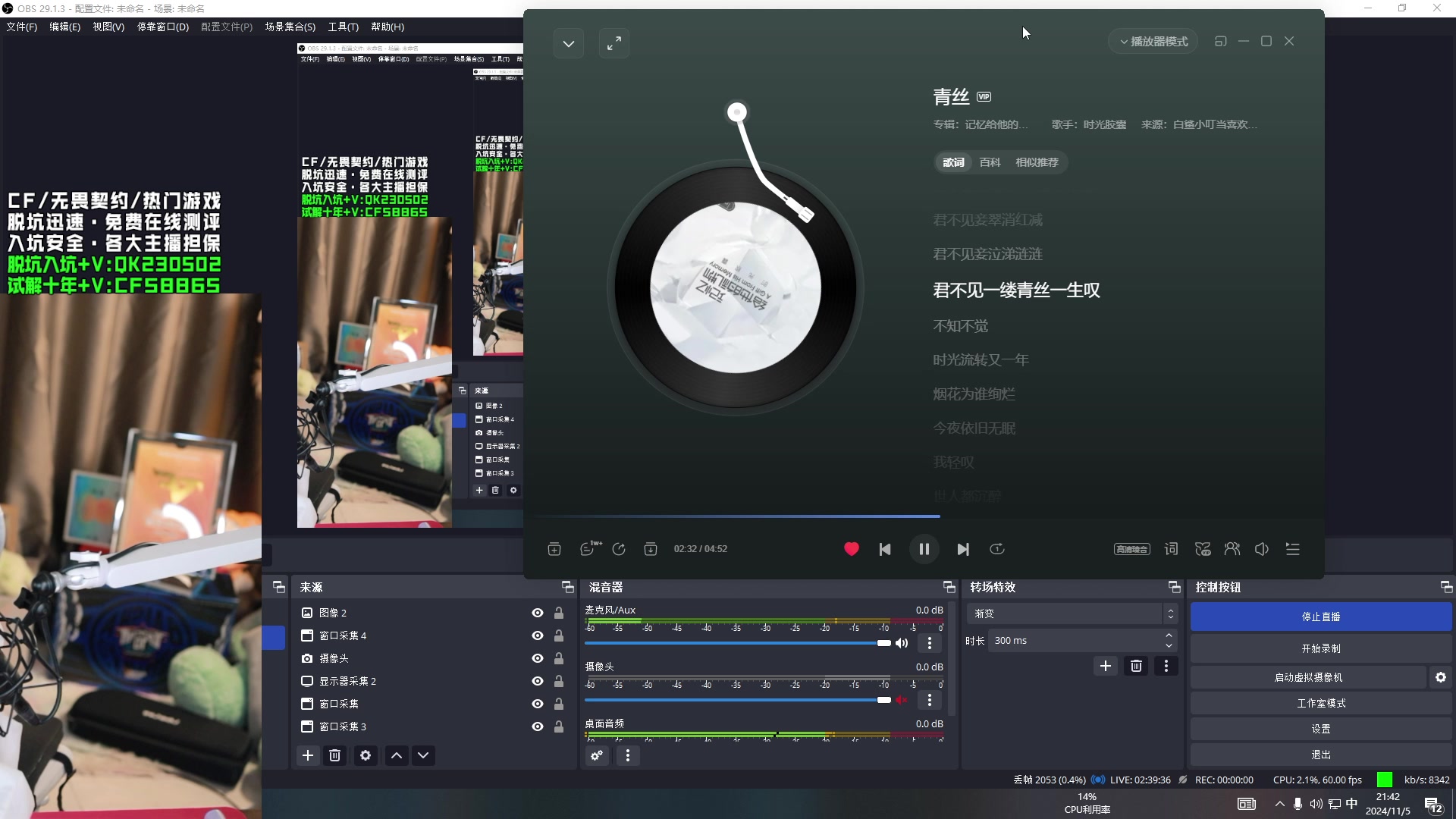This screenshot has height=819, width=1456.
Task: Click the favorite heart icon in player
Action: click(851, 549)
